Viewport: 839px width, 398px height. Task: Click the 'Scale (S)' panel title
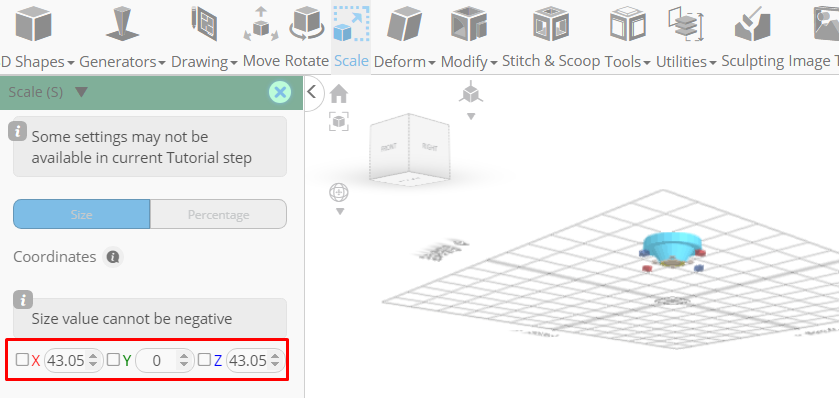coord(36,93)
